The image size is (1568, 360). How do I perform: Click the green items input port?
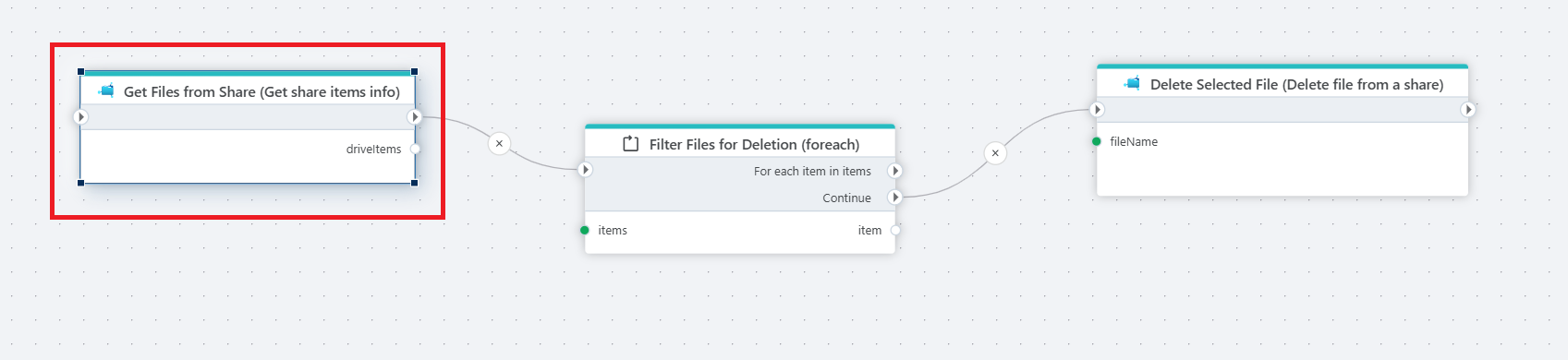585,230
